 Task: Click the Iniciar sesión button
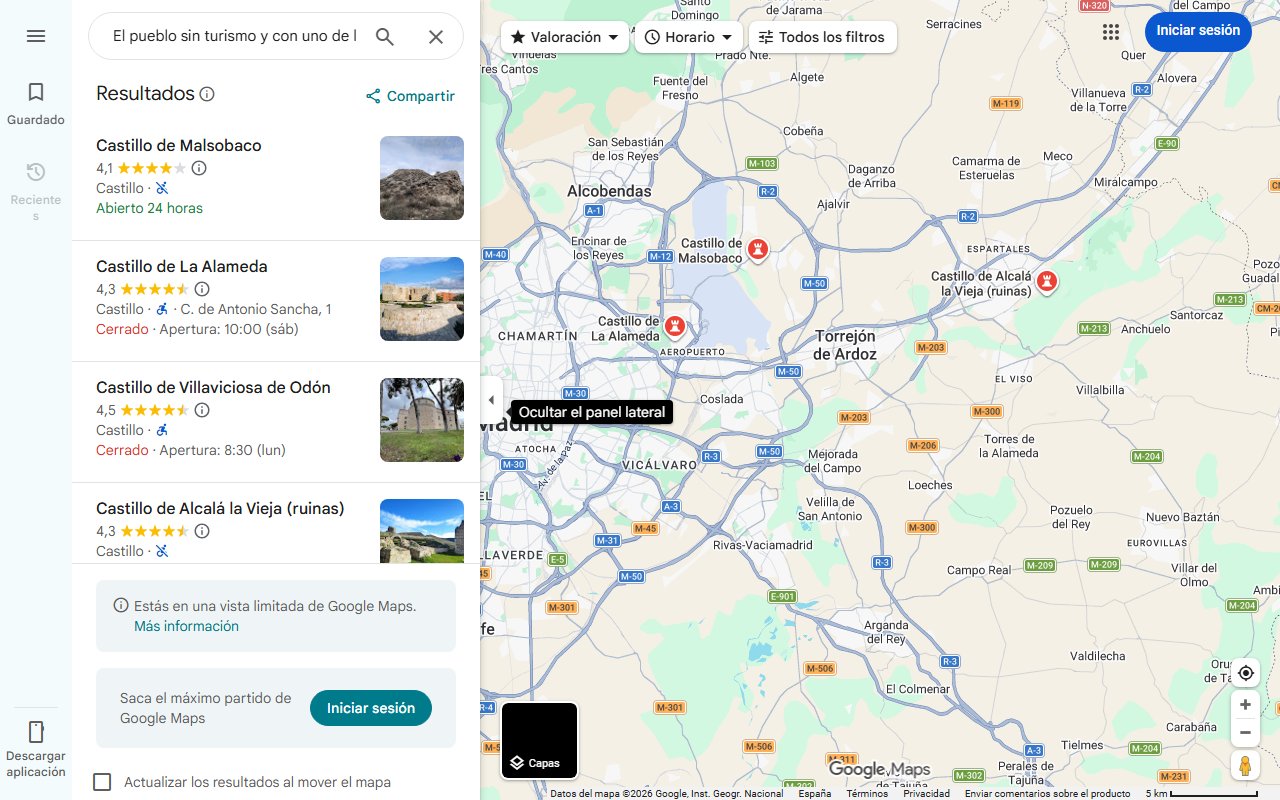(1197, 31)
